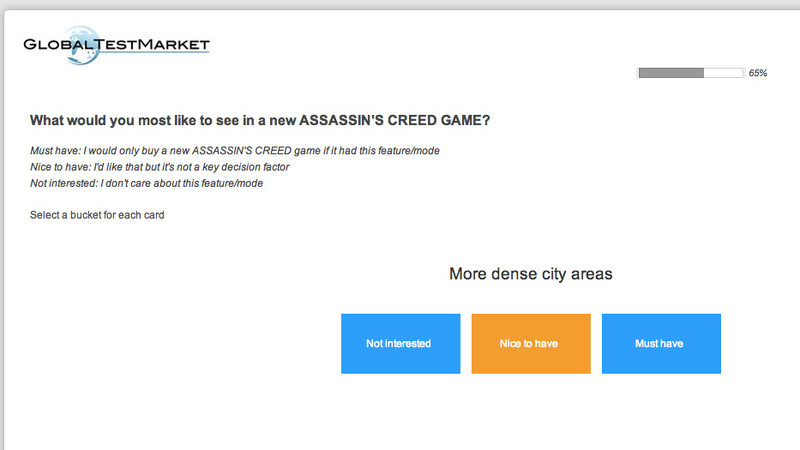Click Select a bucket for each card text

pos(97,215)
